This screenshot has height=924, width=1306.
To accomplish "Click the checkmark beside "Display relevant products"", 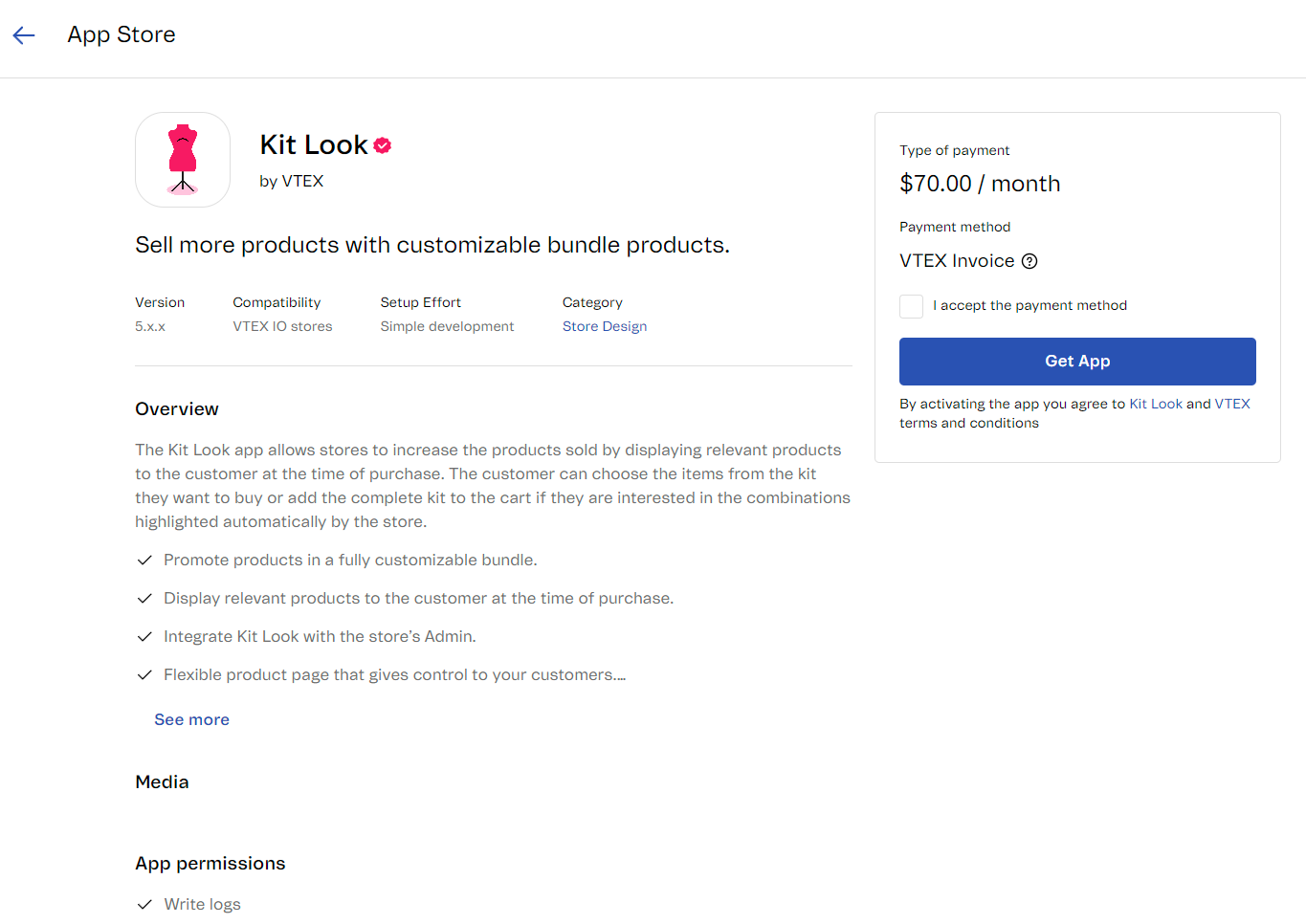I will coord(144,599).
